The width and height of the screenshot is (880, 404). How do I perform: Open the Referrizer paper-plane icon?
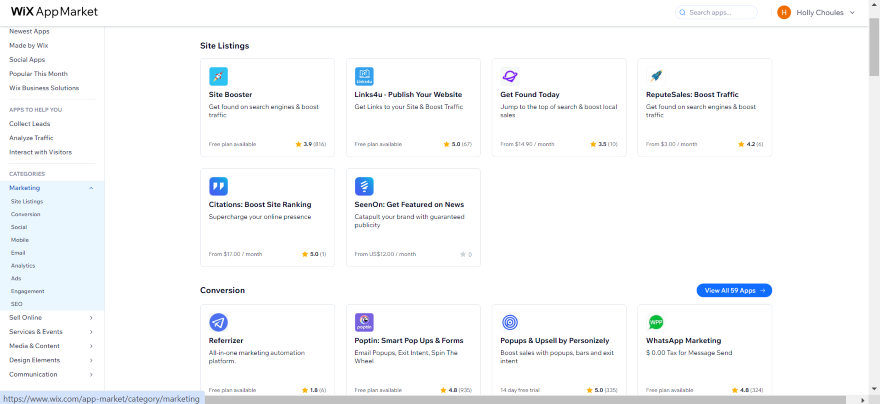coord(218,323)
